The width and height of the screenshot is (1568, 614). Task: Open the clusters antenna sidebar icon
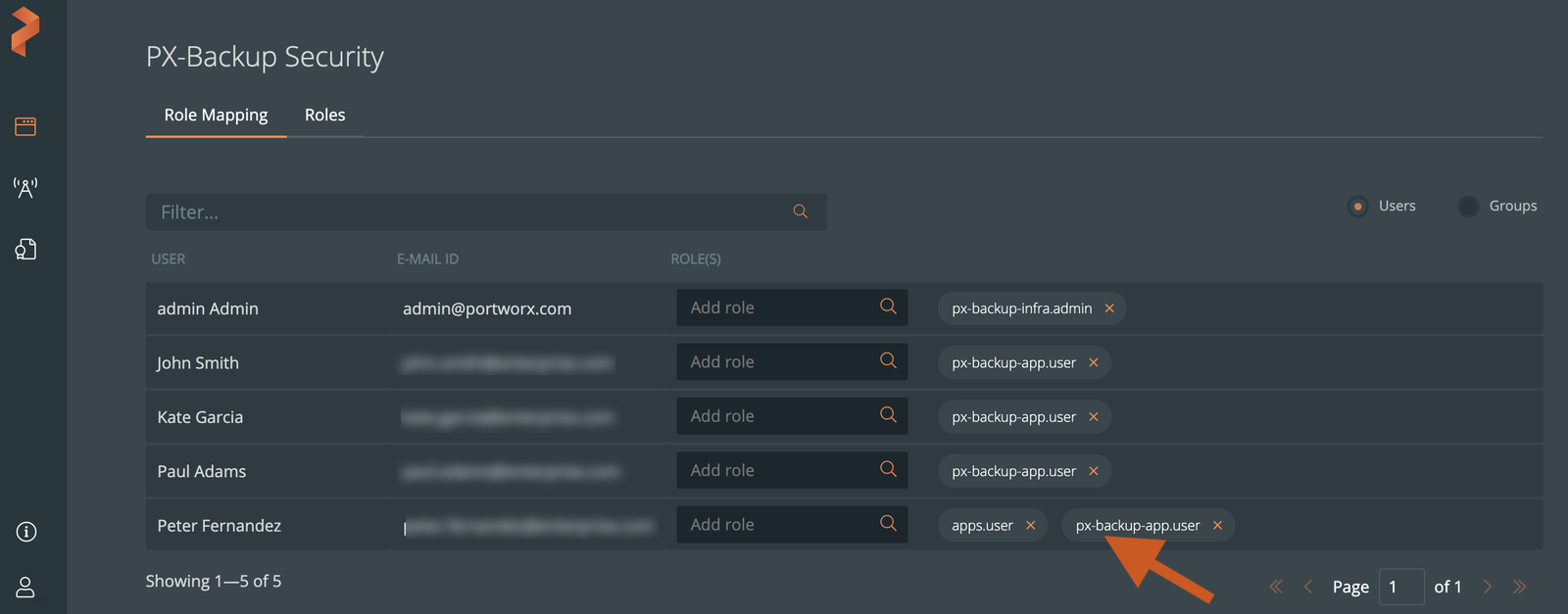(25, 188)
